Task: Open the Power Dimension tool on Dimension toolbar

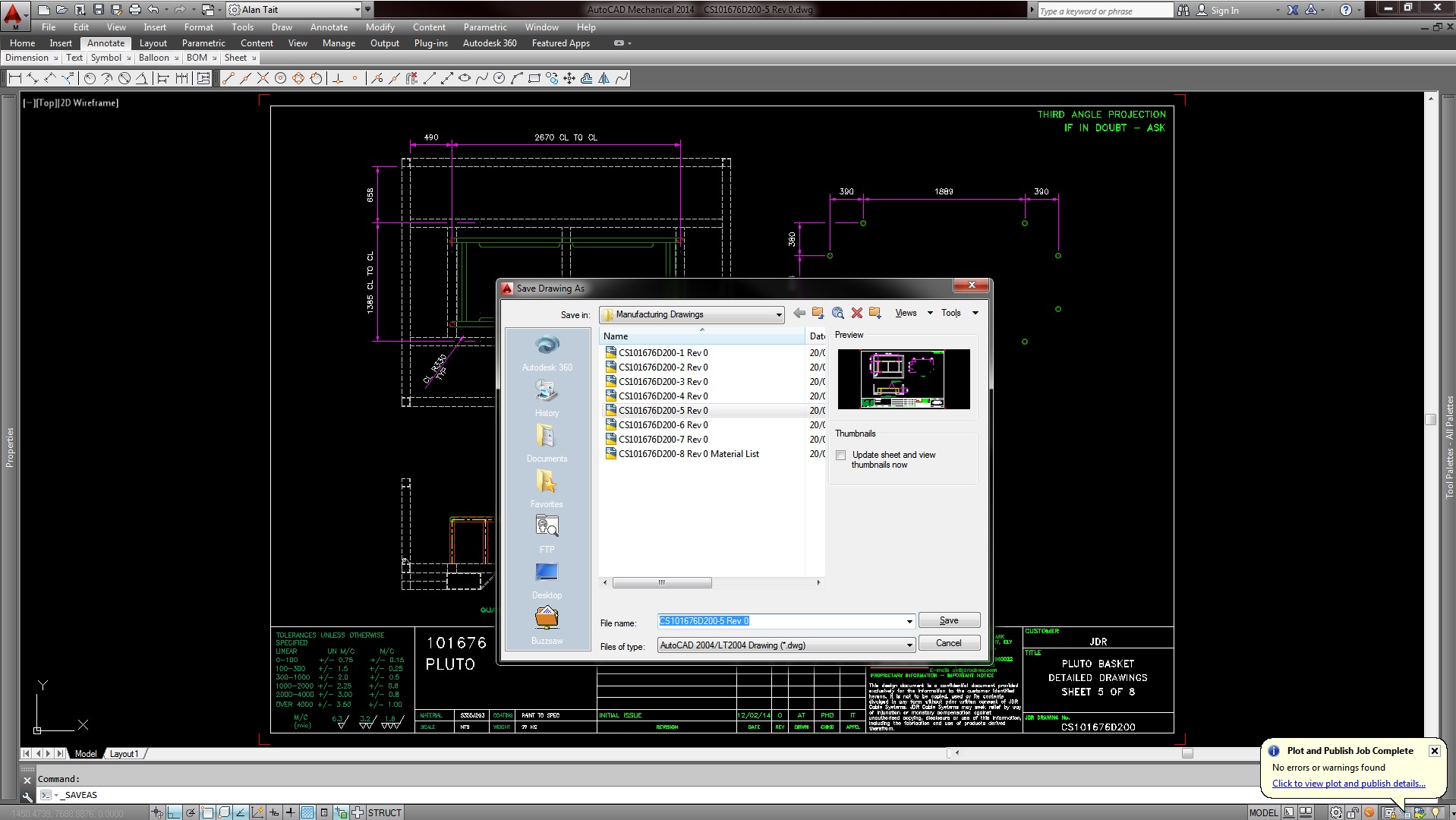Action: point(67,77)
